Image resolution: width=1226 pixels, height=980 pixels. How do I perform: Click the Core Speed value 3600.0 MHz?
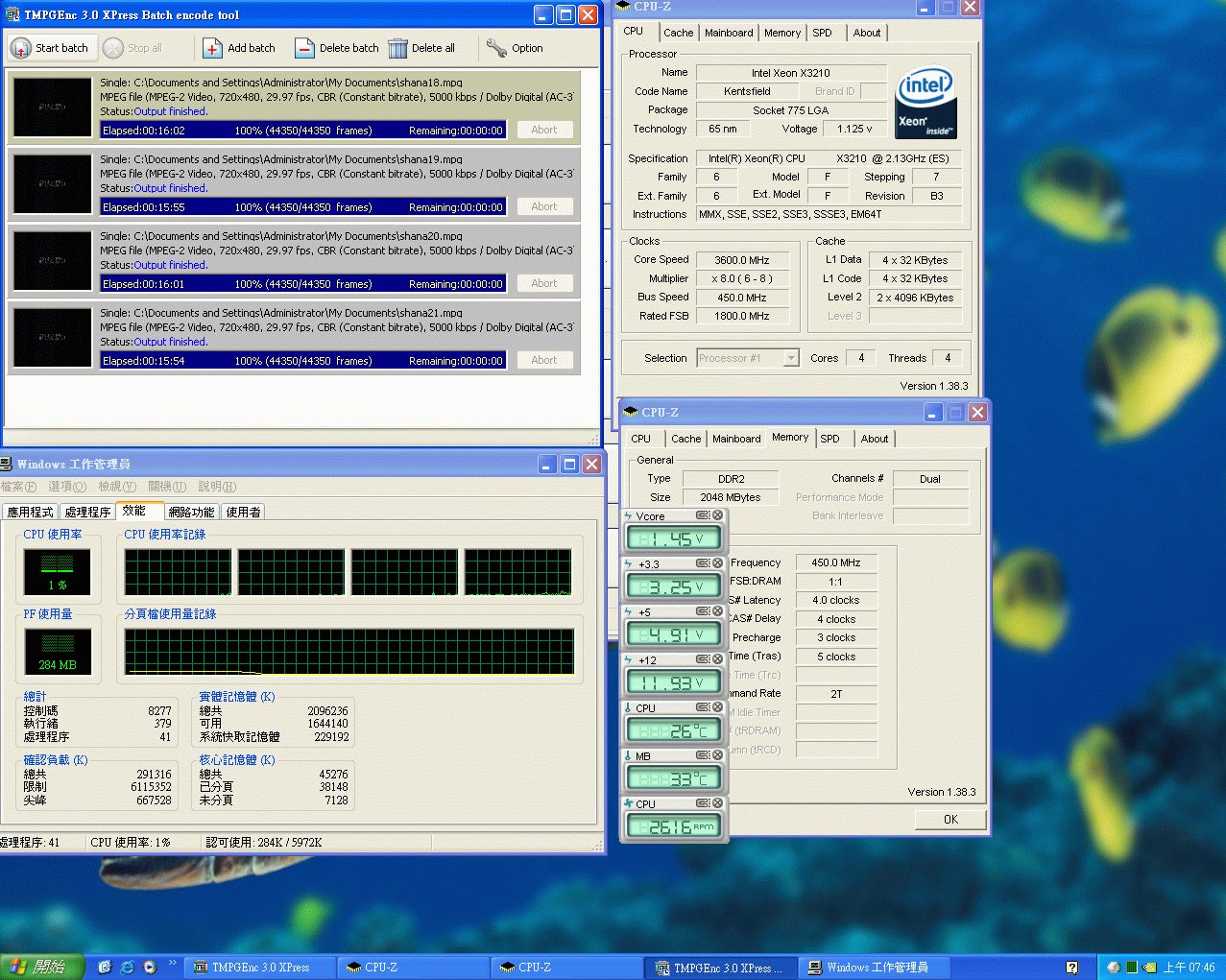click(743, 260)
